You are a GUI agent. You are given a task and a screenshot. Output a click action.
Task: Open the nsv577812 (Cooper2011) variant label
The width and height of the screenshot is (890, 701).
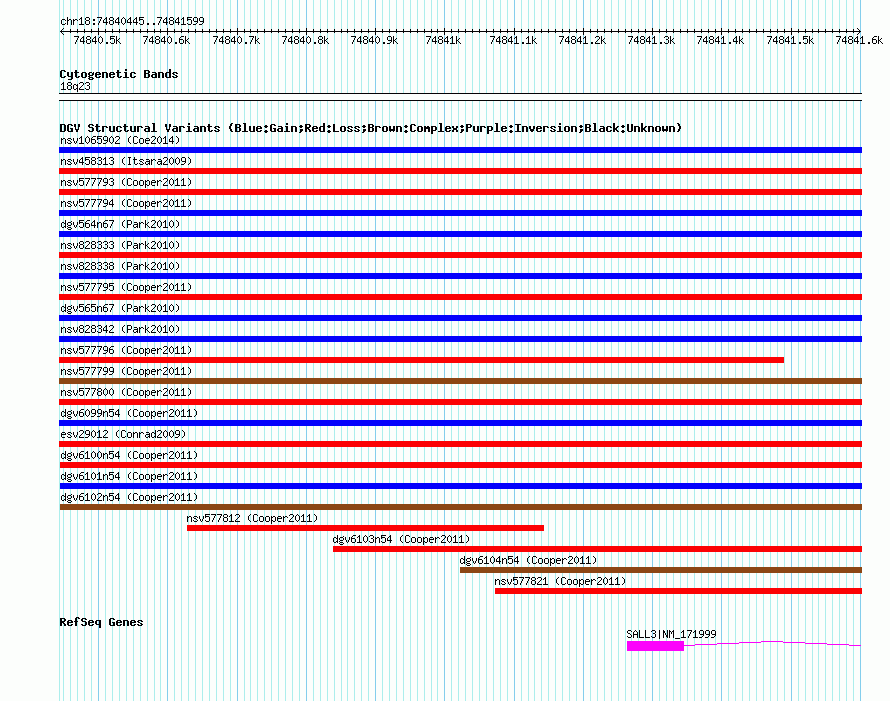pos(252,518)
